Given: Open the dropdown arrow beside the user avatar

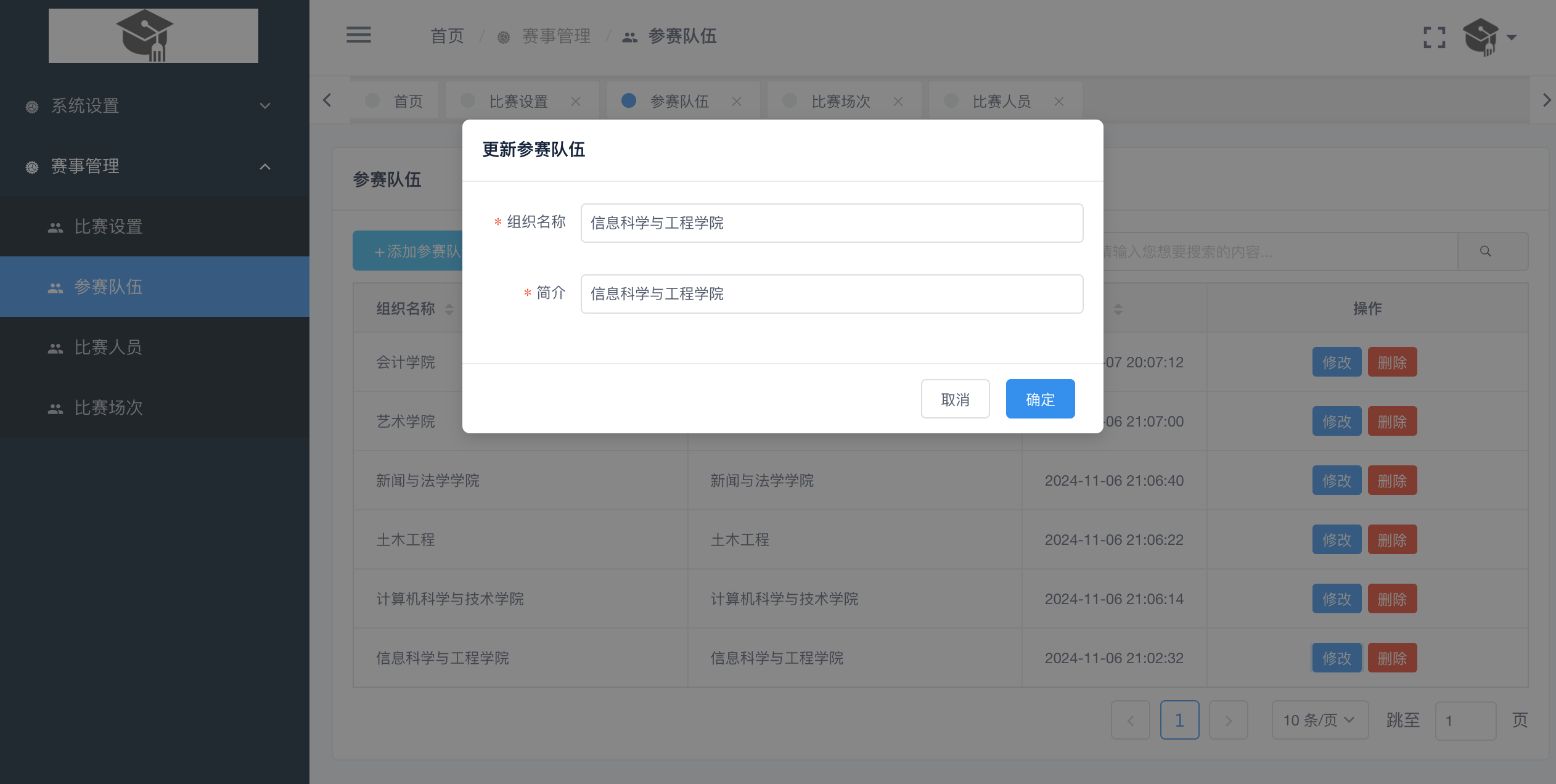Looking at the screenshot, I should click(1512, 38).
